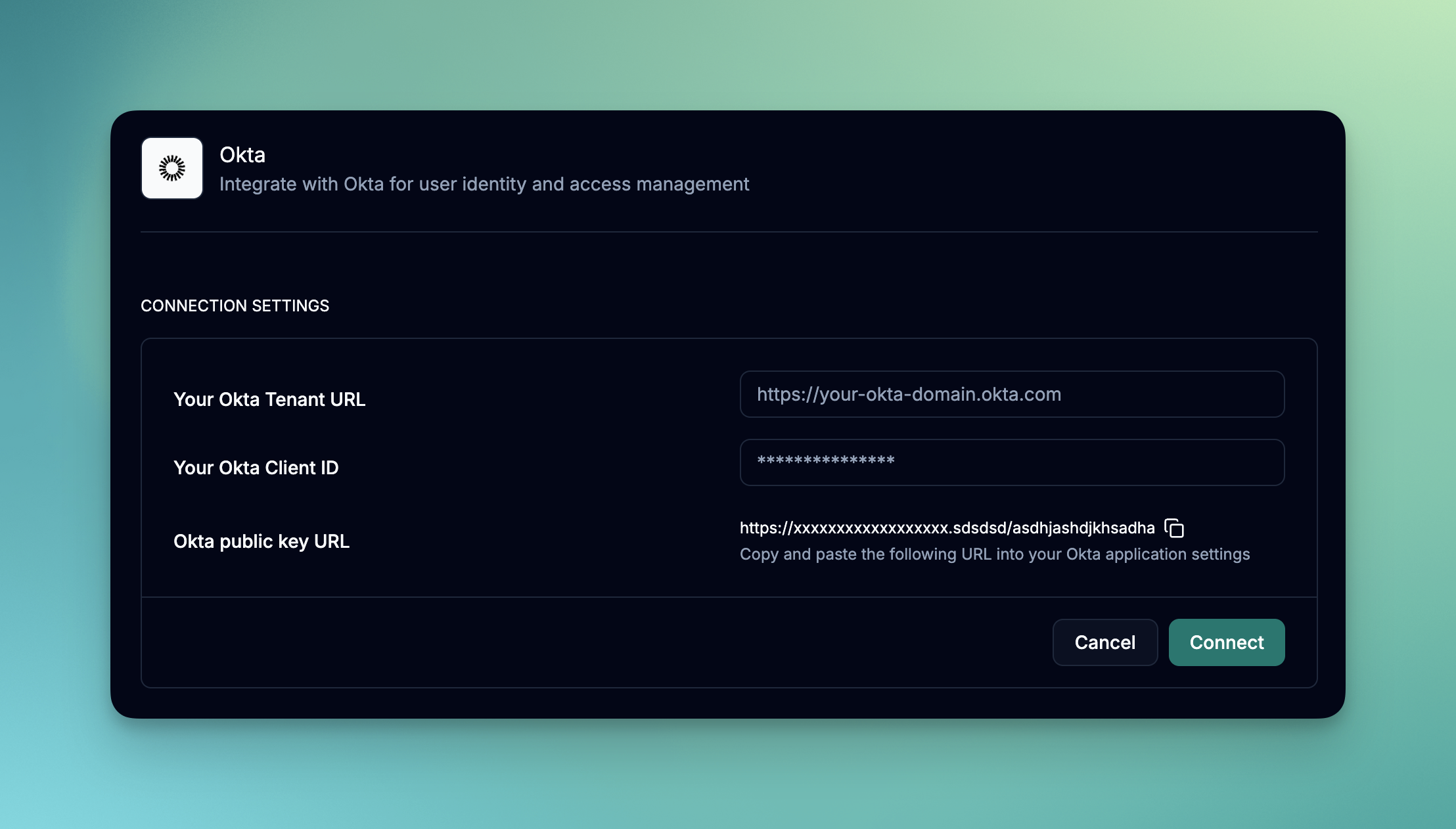Viewport: 1456px width, 829px height.
Task: Focus the Okta Client ID field
Action: click(1012, 462)
